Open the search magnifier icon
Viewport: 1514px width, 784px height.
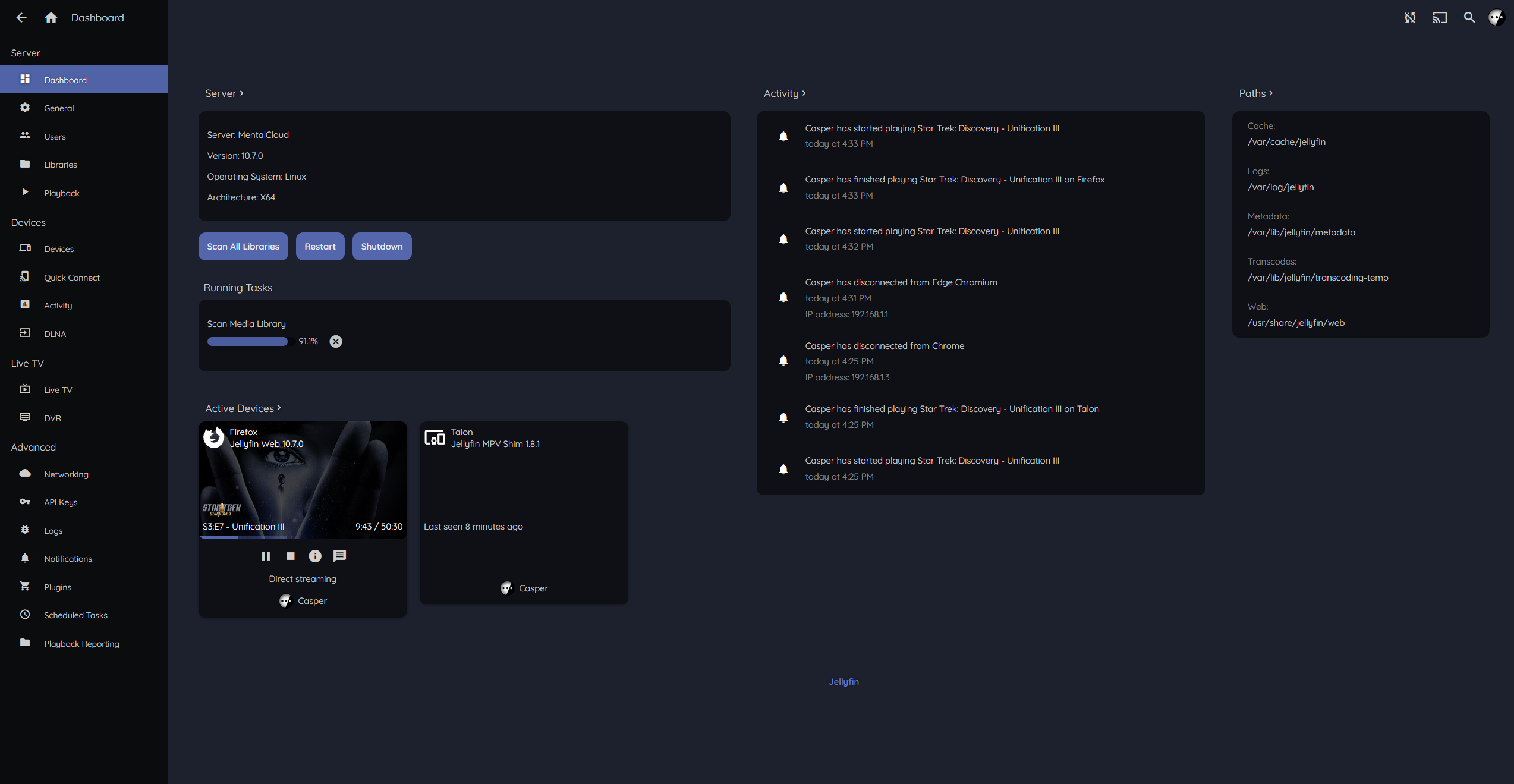[1469, 18]
